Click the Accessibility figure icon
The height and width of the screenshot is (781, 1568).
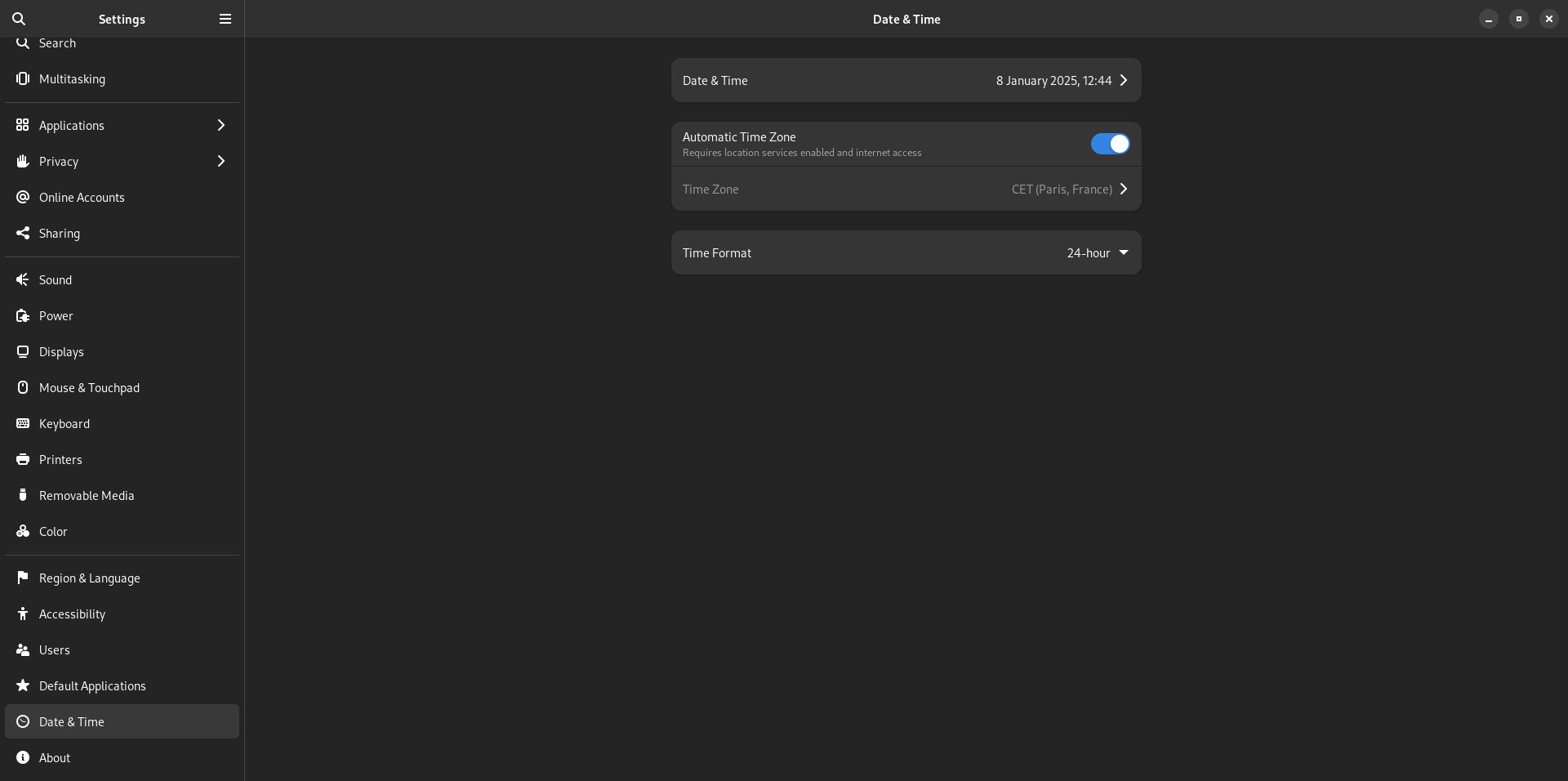click(x=23, y=614)
